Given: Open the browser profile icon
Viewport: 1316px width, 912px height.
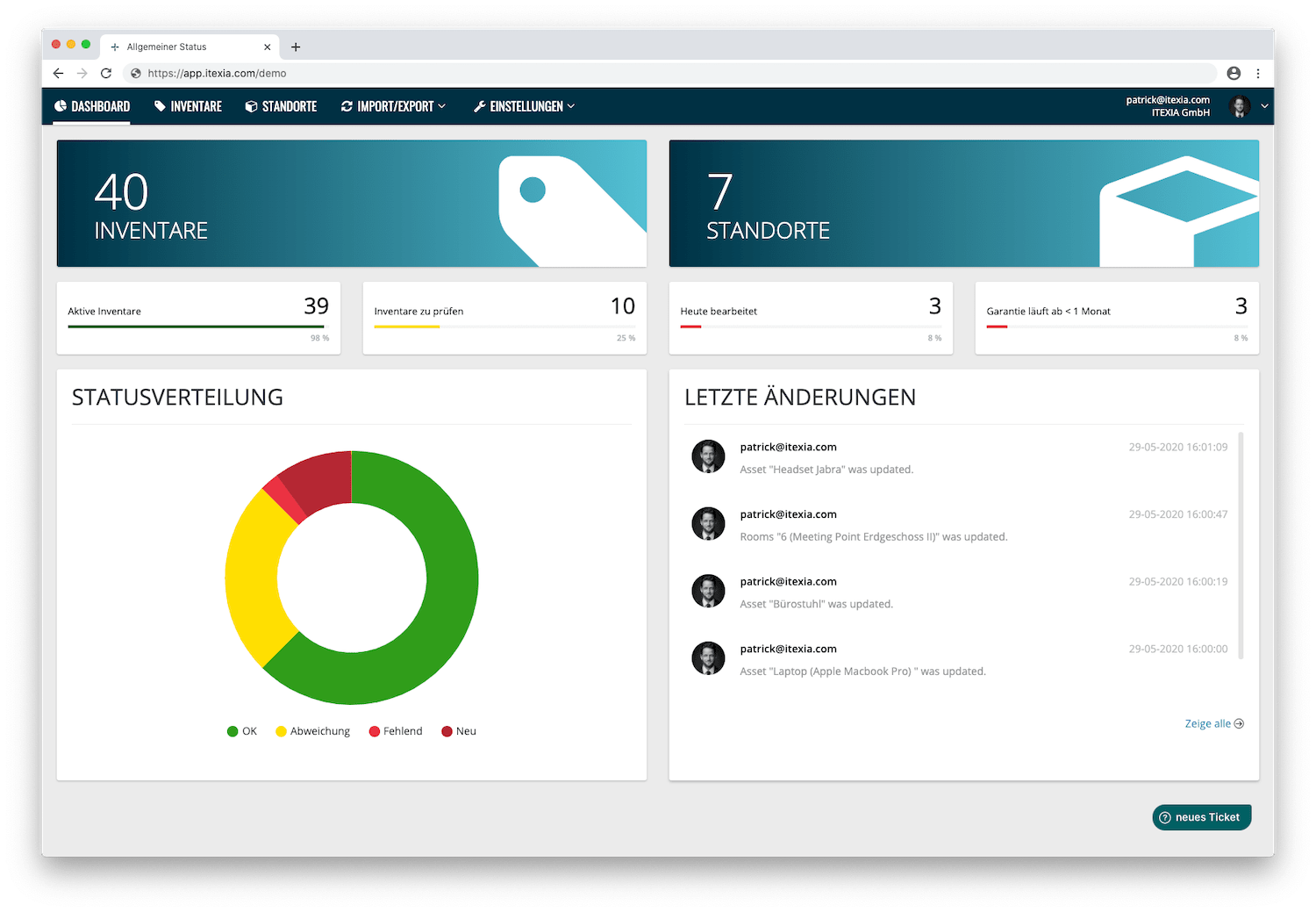Looking at the screenshot, I should tap(1234, 74).
